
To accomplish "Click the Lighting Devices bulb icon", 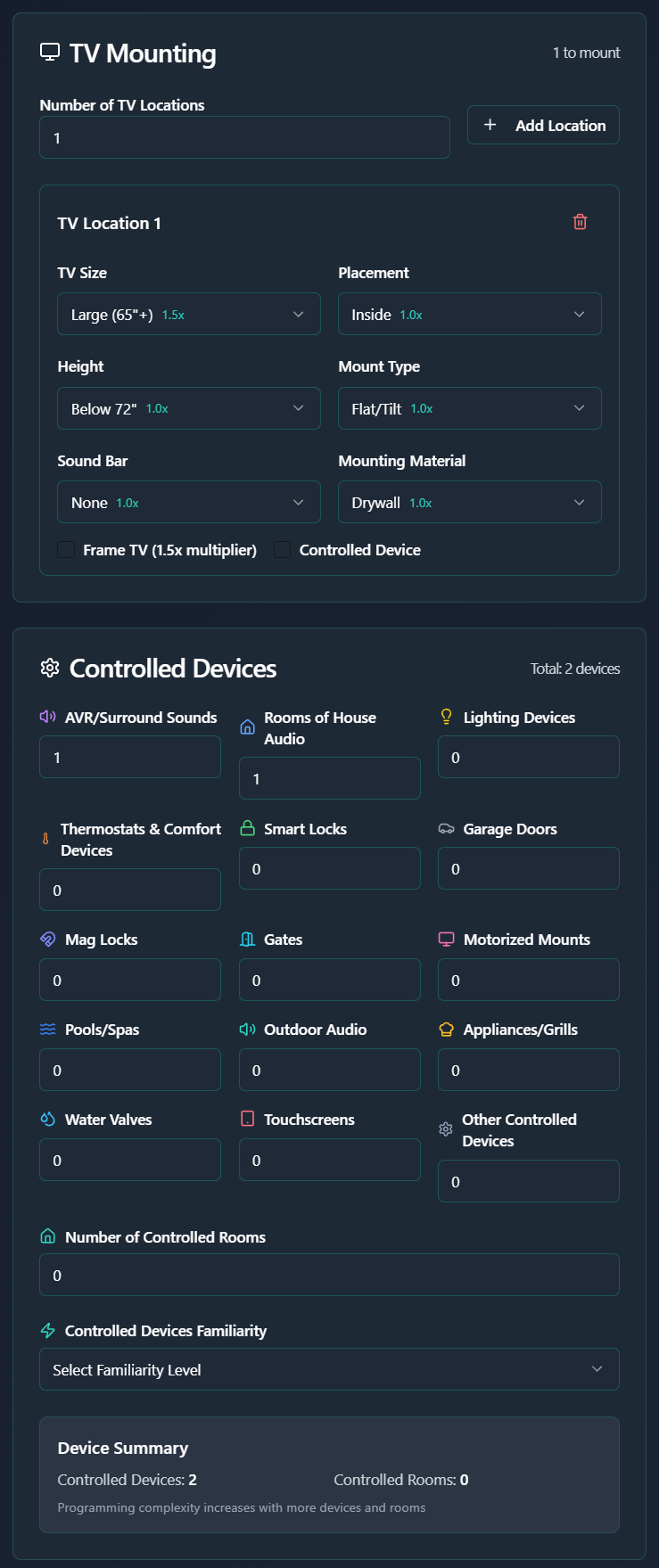I will pyautogui.click(x=447, y=717).
